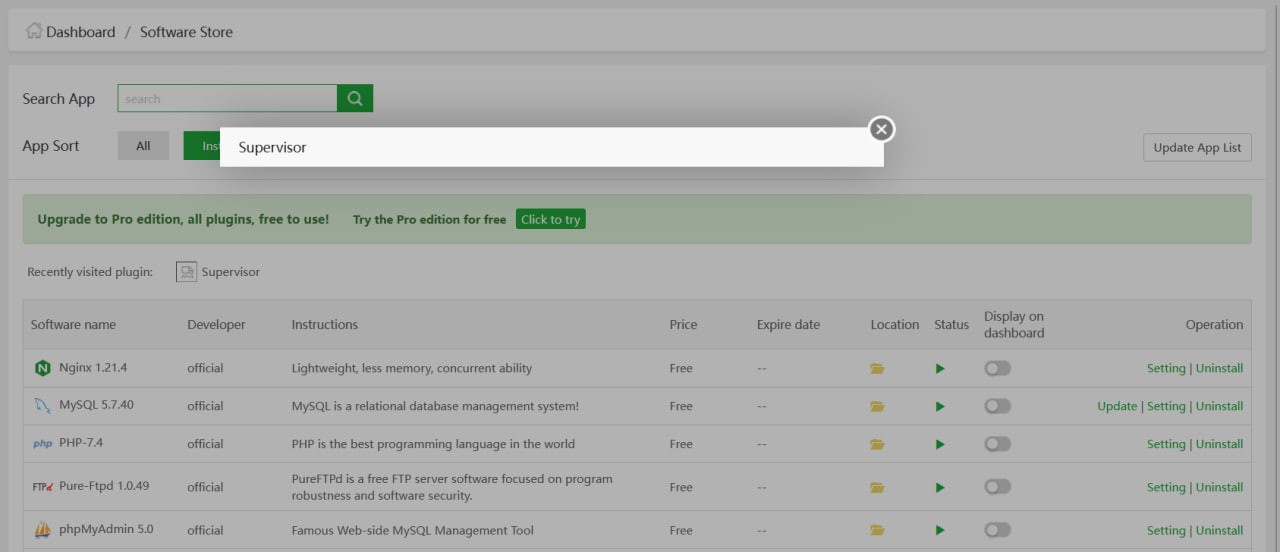Click the search magnifier button
The height and width of the screenshot is (552, 1280).
click(355, 98)
